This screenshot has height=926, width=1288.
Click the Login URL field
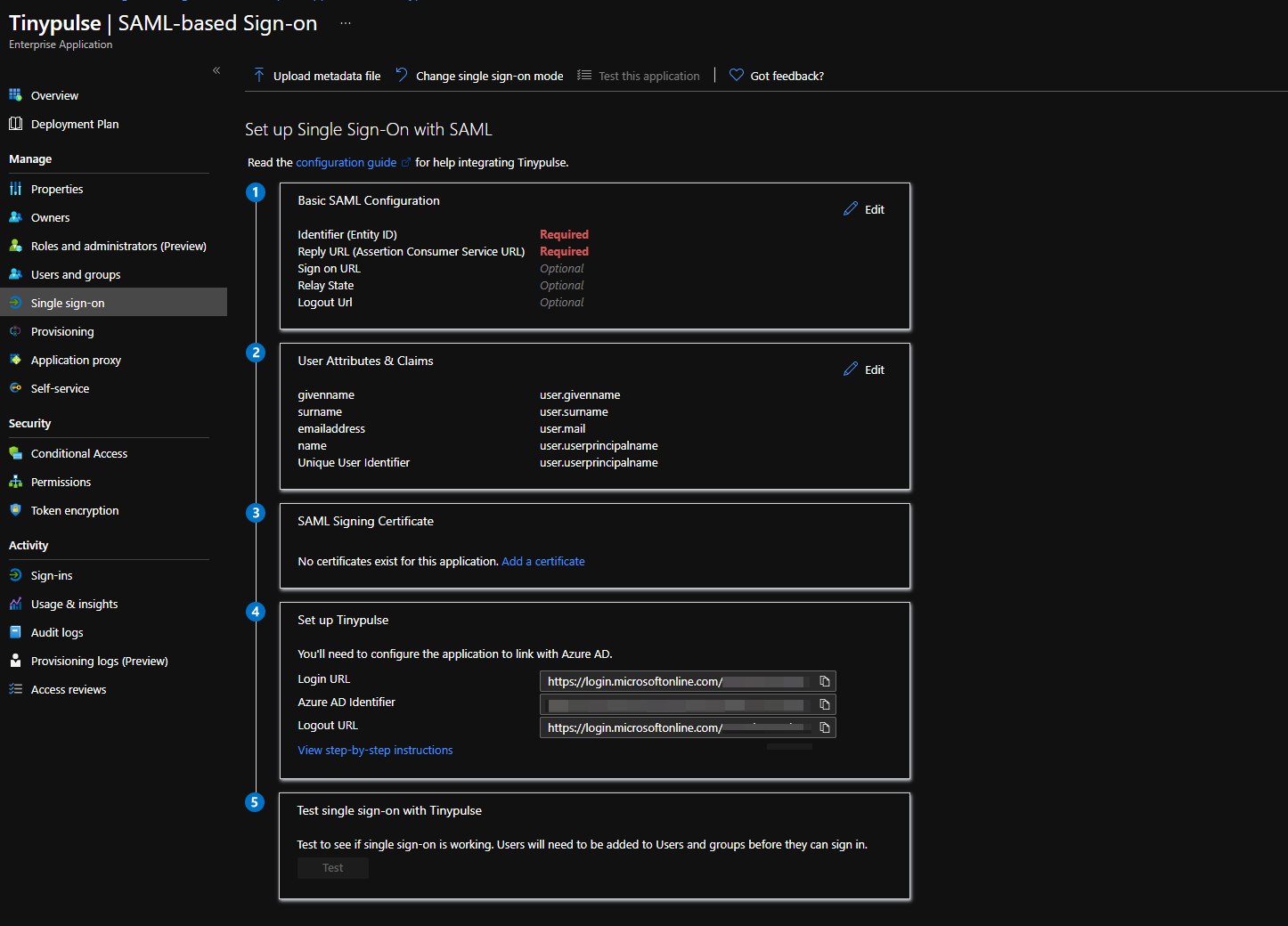tap(688, 681)
